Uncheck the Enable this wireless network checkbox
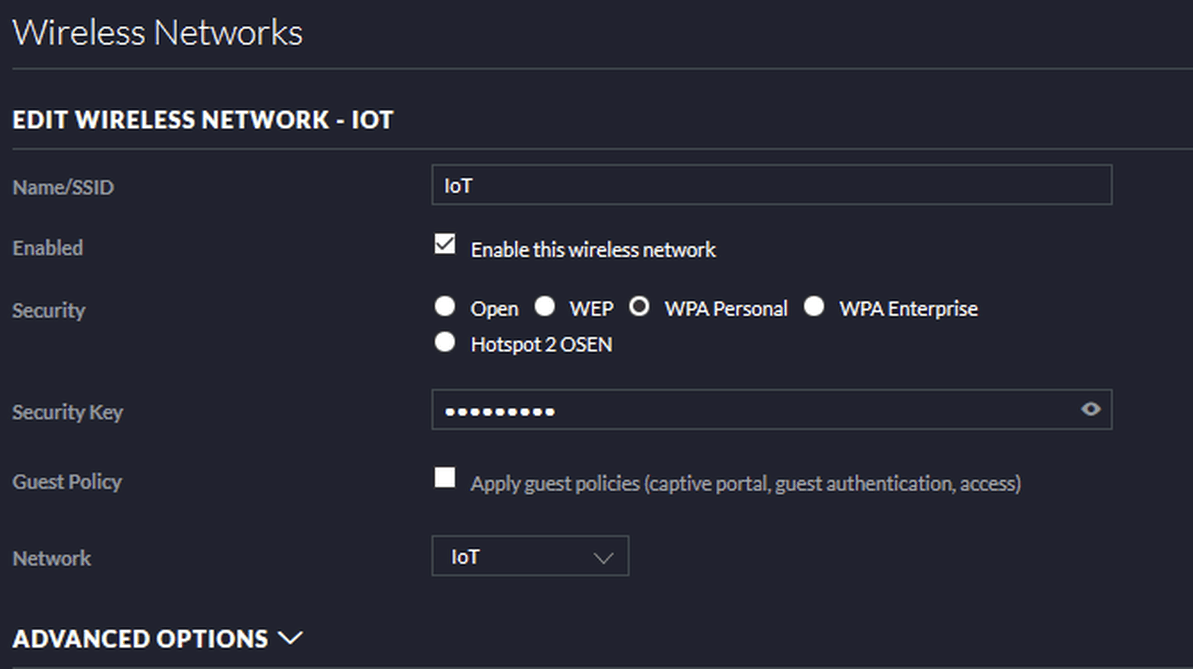 point(445,245)
